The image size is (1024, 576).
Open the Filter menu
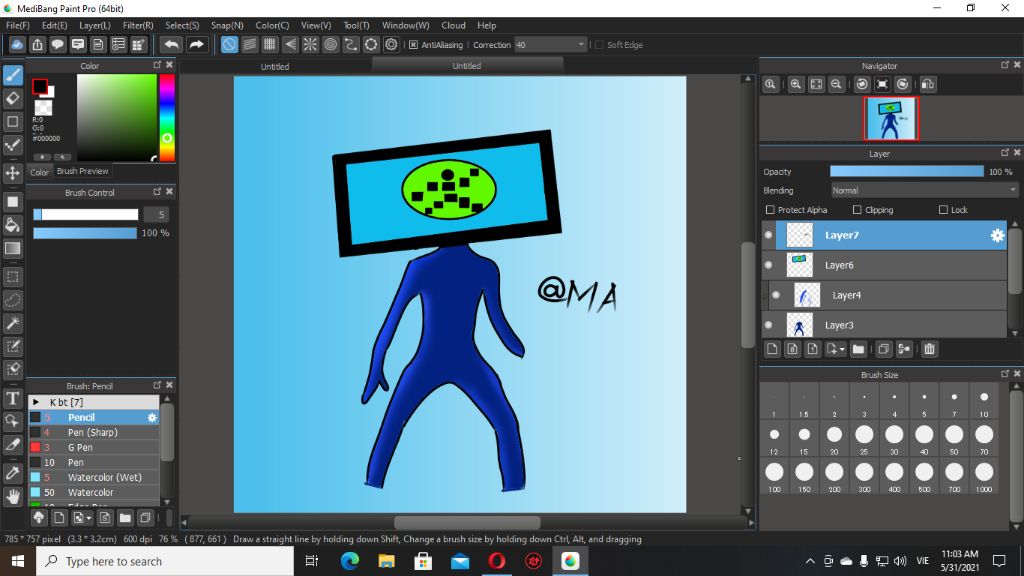click(x=138, y=25)
